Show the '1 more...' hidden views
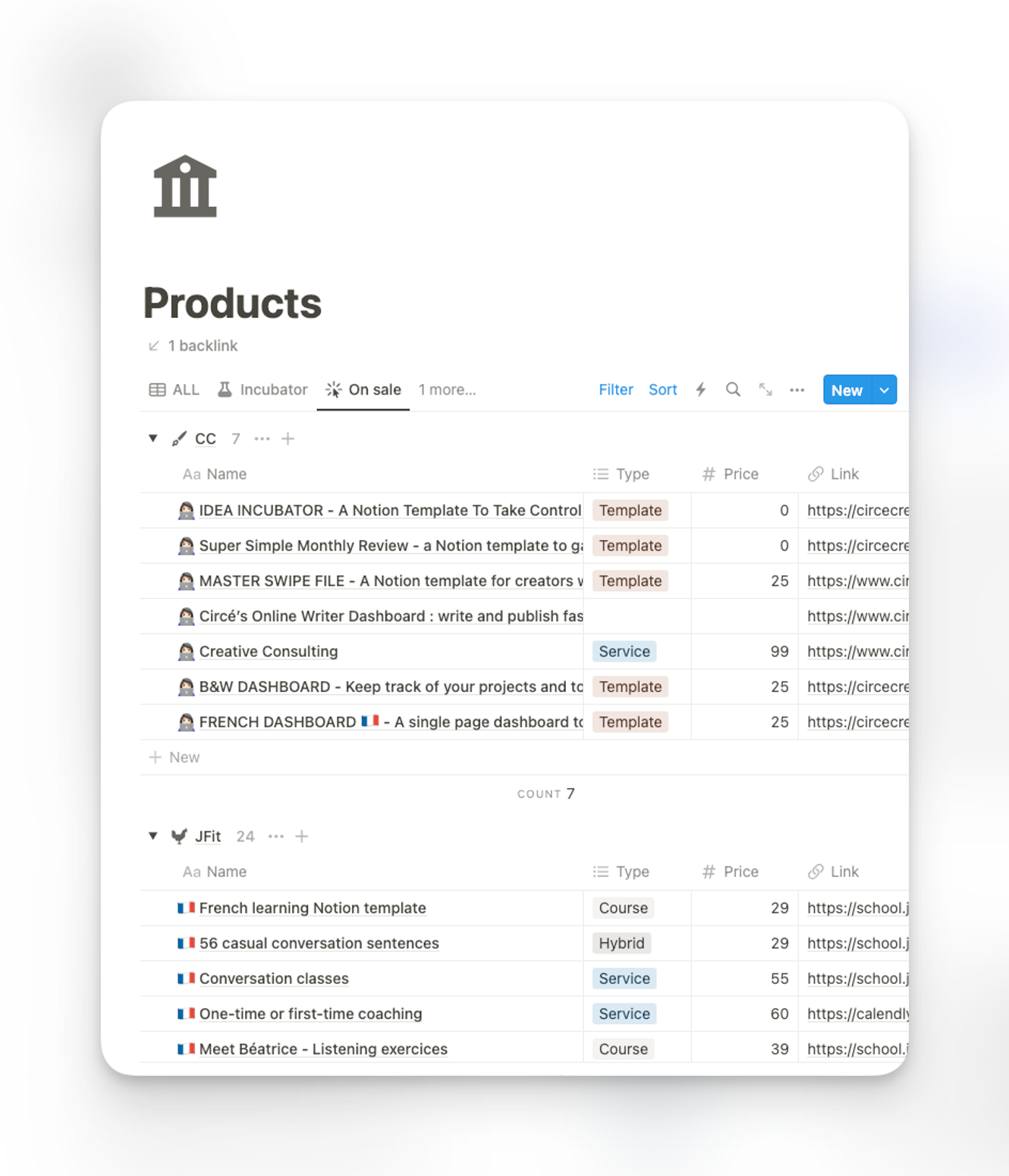This screenshot has height=1176, width=1009. (x=447, y=390)
